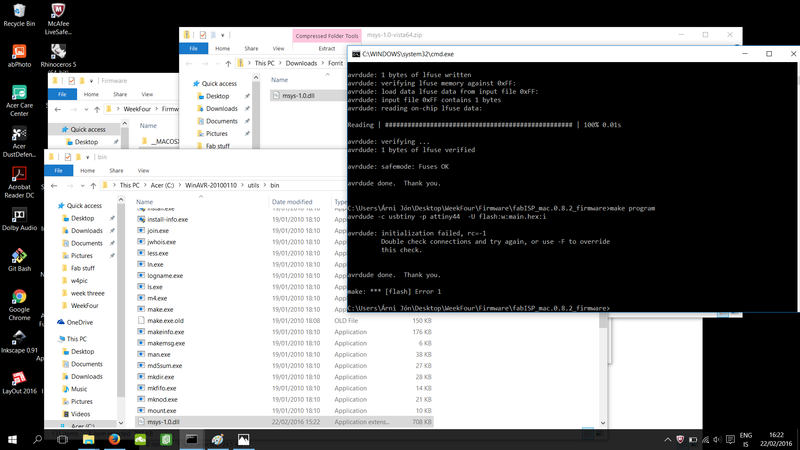The height and width of the screenshot is (450, 800).
Task: Open the Windows Start menu
Action: [x=12, y=439]
